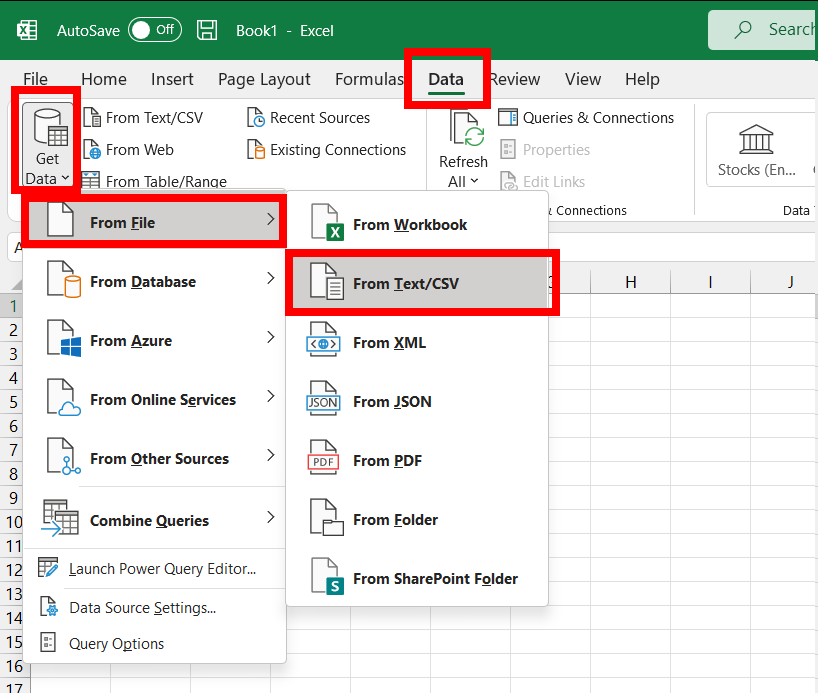Screen dimensions: 818x693
Task: Choose From Workbook in submenu
Action: point(417,224)
